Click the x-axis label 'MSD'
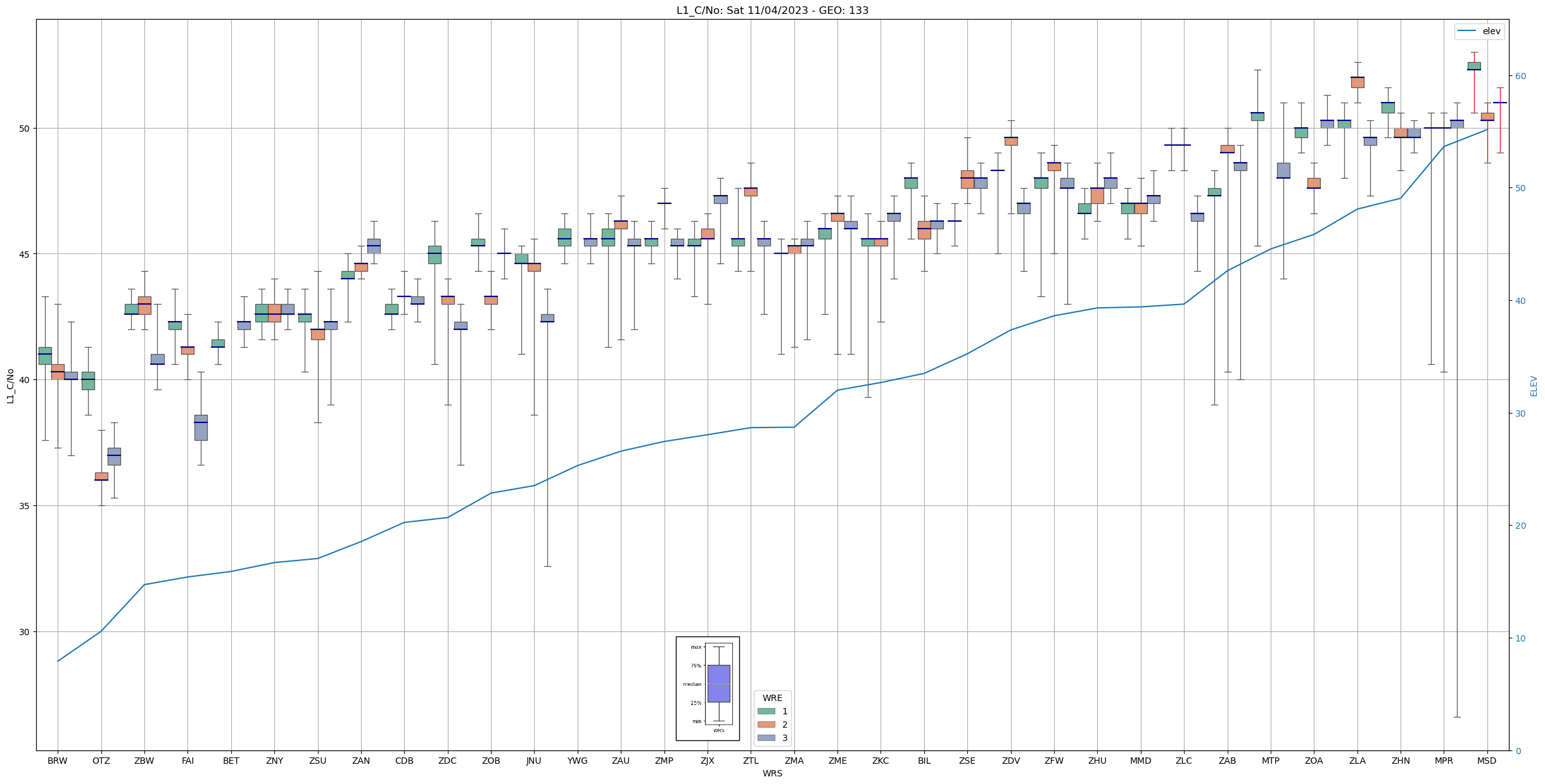Screen dimensions: 1545x784 coord(1487,761)
